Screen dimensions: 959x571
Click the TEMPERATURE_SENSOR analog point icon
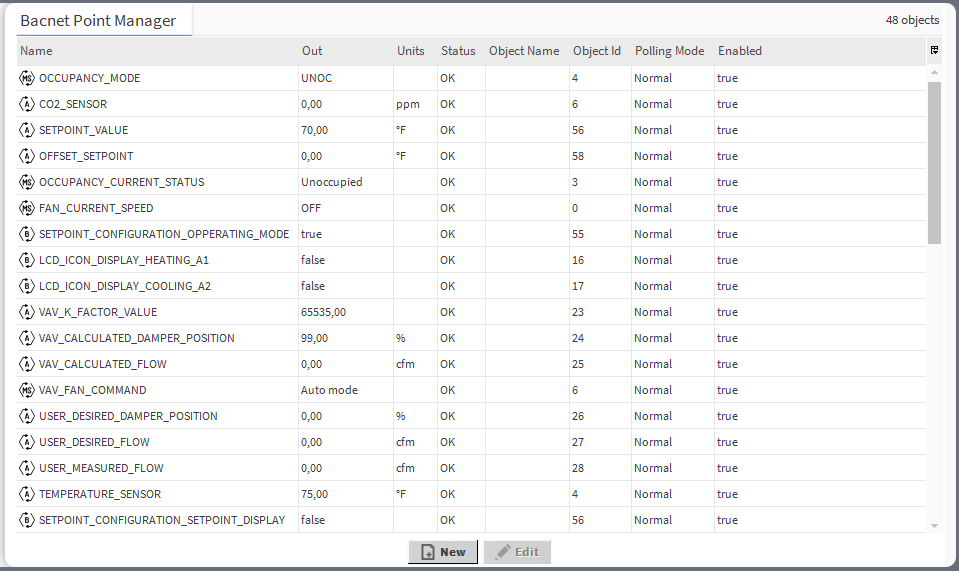tap(27, 494)
